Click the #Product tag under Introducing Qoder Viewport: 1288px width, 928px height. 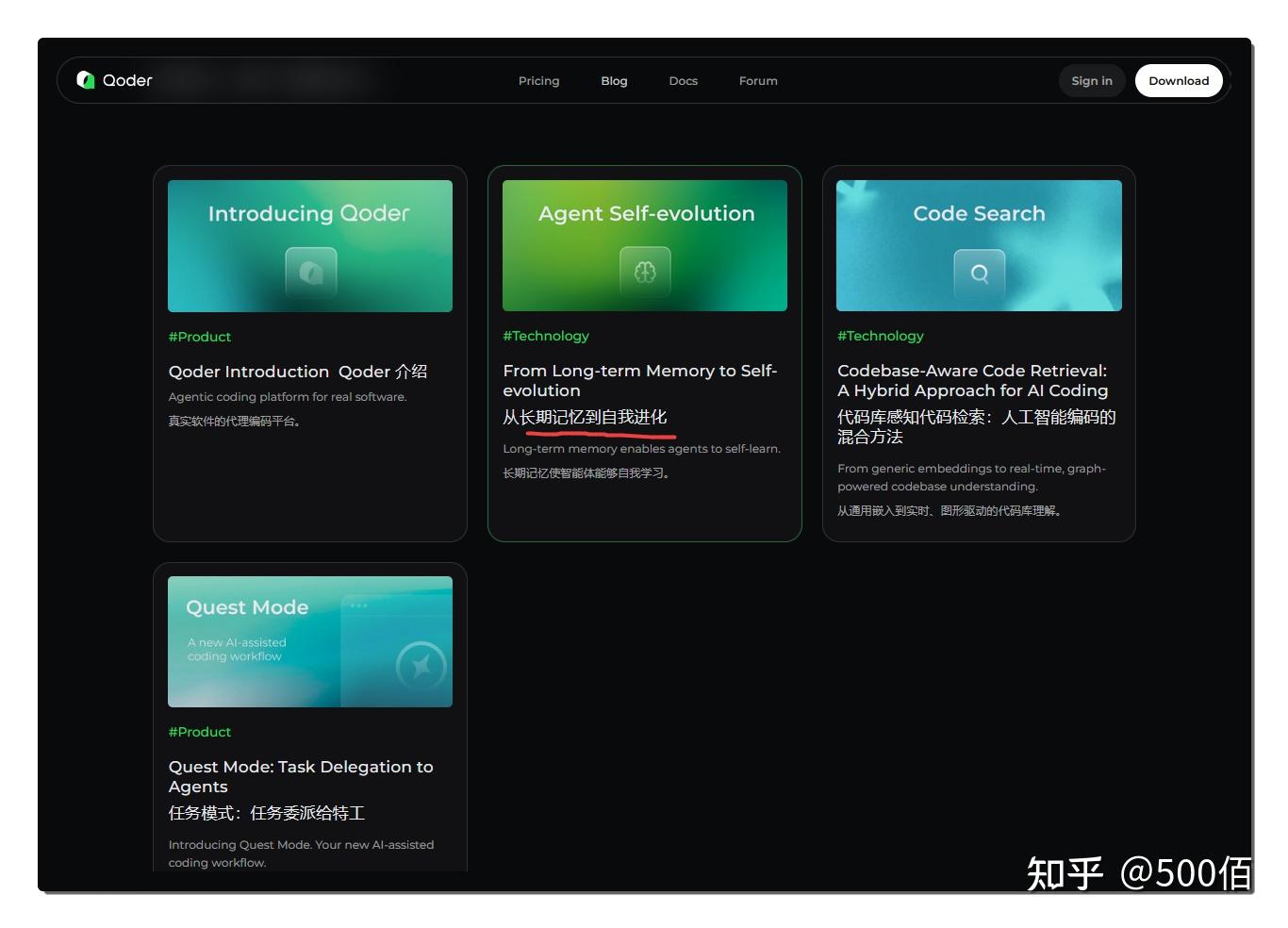[200, 337]
